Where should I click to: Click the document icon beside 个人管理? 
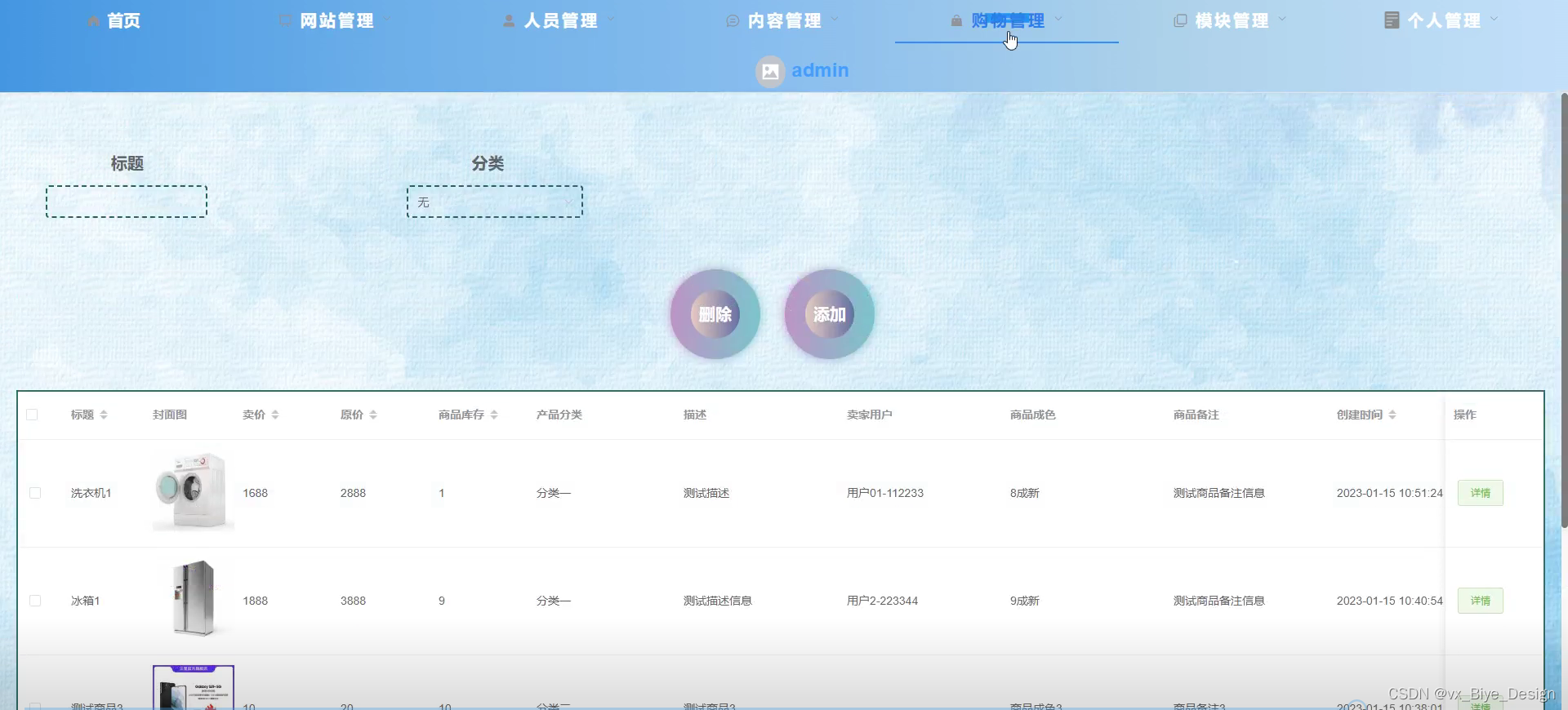coord(1392,20)
